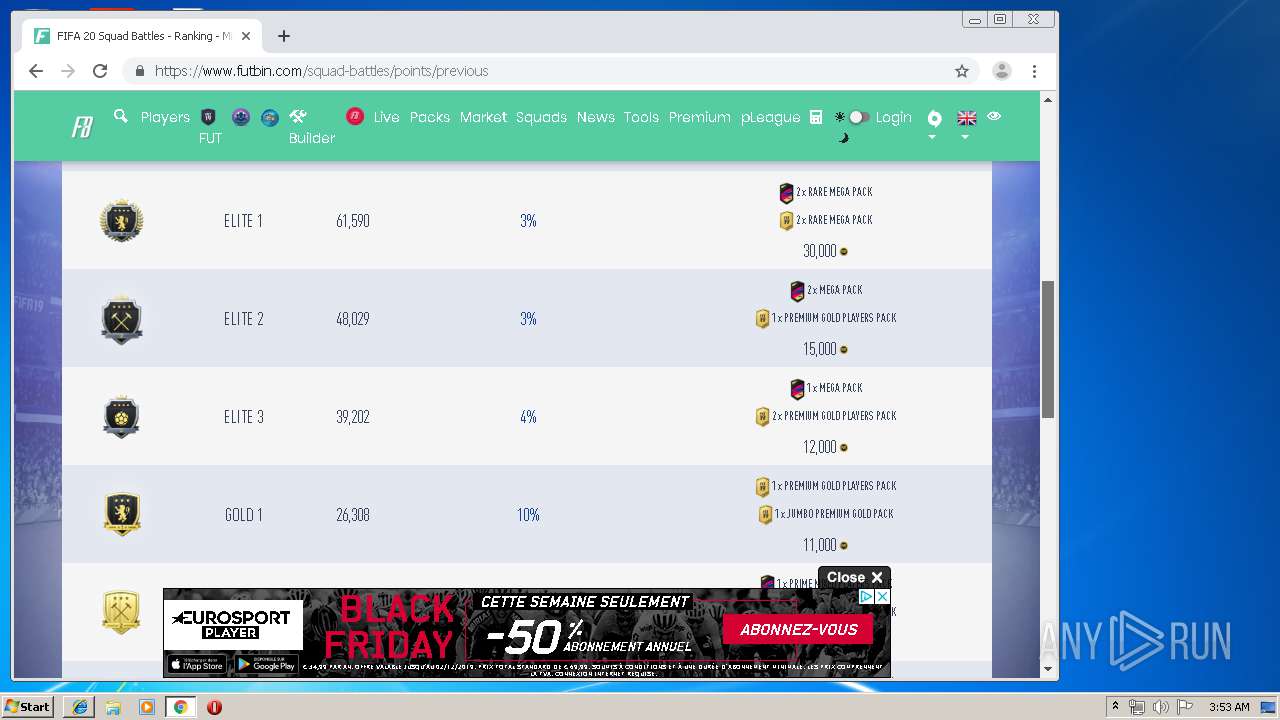
Task: Click the Elite 3 rank badge
Action: 122,417
